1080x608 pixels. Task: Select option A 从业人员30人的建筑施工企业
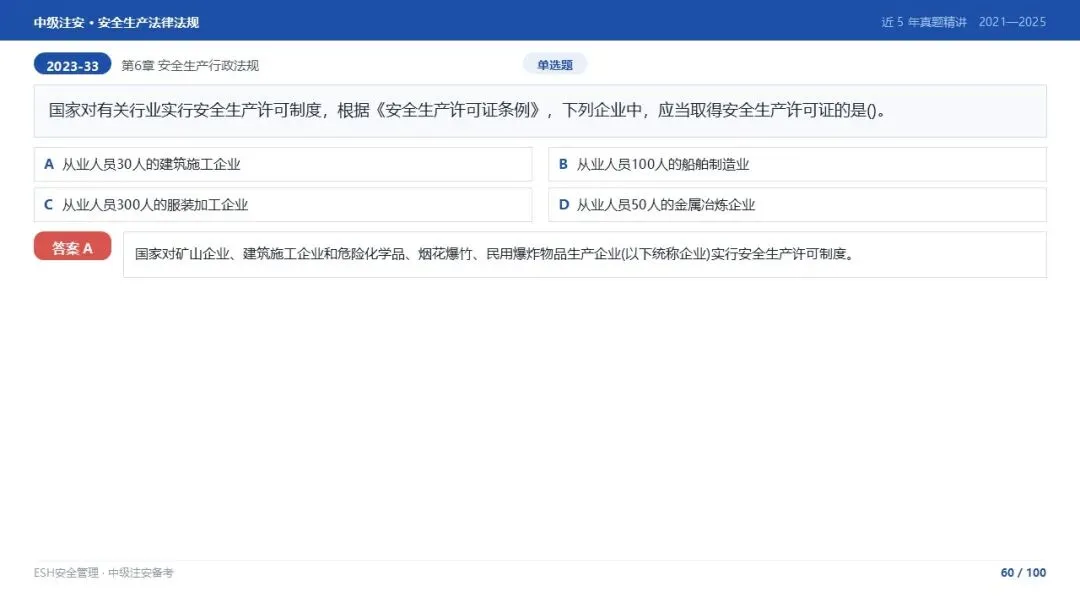click(283, 165)
